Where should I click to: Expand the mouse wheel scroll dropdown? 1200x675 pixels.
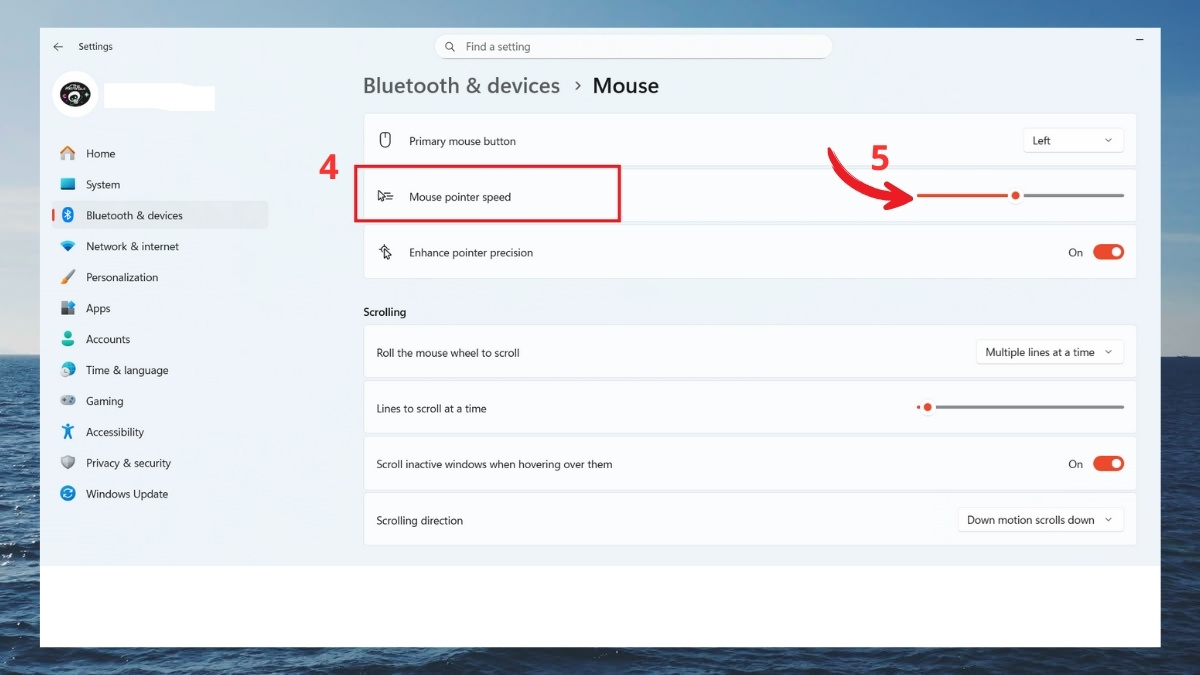[1049, 352]
